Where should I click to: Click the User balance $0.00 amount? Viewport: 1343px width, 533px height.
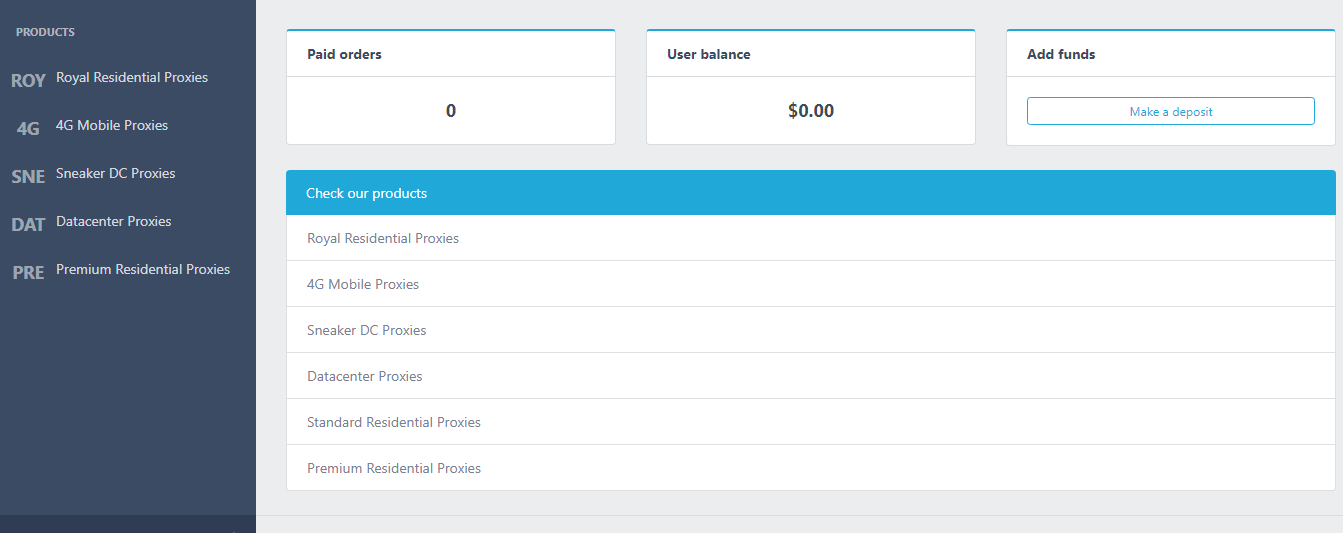tap(810, 111)
